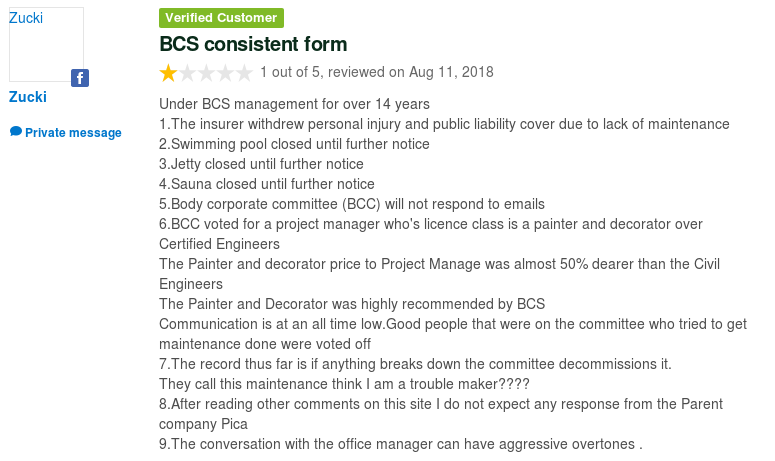Click the speech bubble icon beside Private message
The height and width of the screenshot is (461, 775).
pyautogui.click(x=16, y=131)
